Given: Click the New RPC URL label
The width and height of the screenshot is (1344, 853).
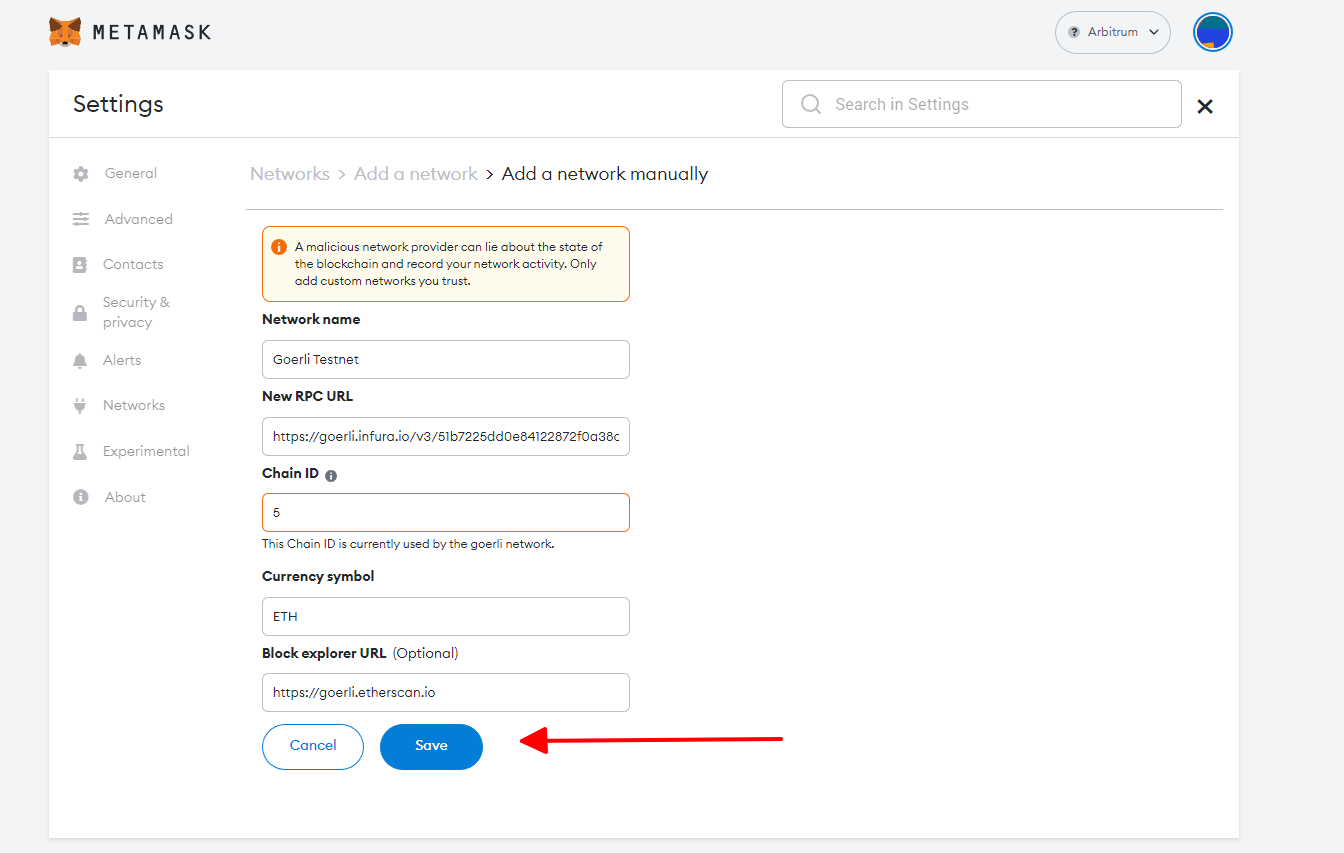Looking at the screenshot, I should (308, 396).
